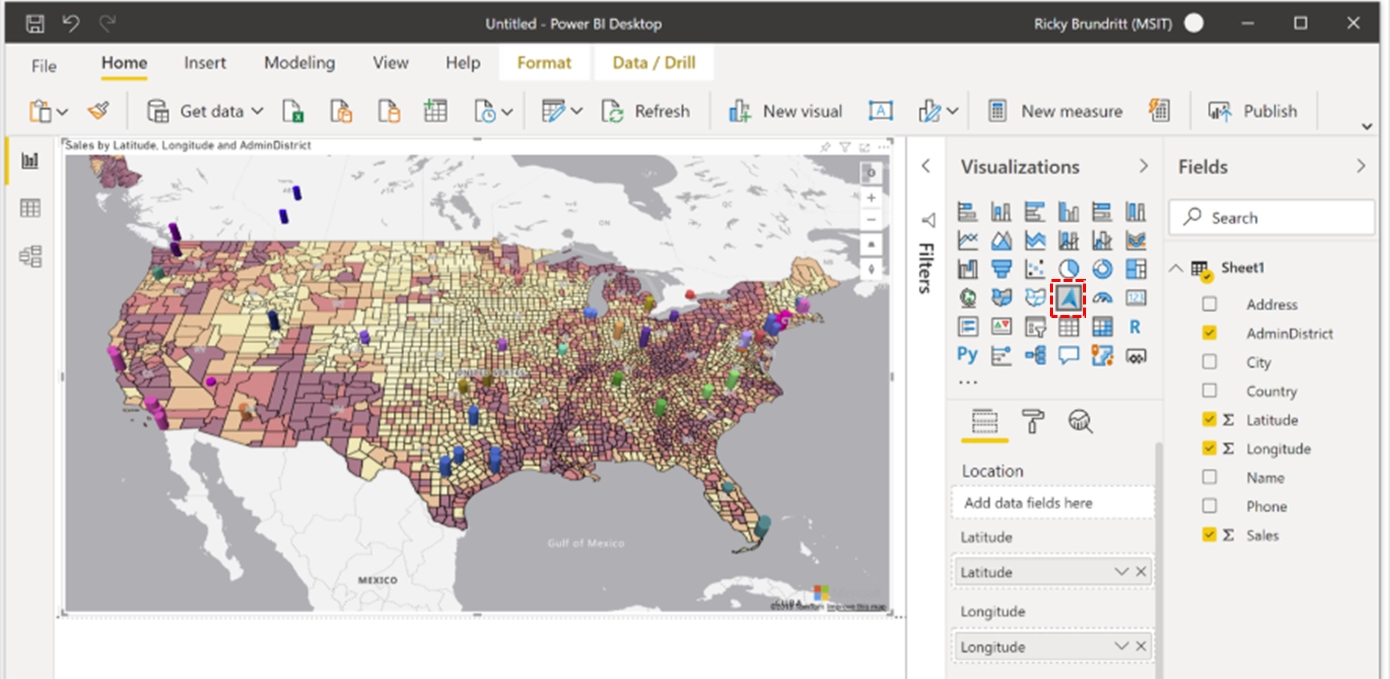The image size is (1390, 679).
Task: Click the Format painter icon
Action: coord(98,111)
